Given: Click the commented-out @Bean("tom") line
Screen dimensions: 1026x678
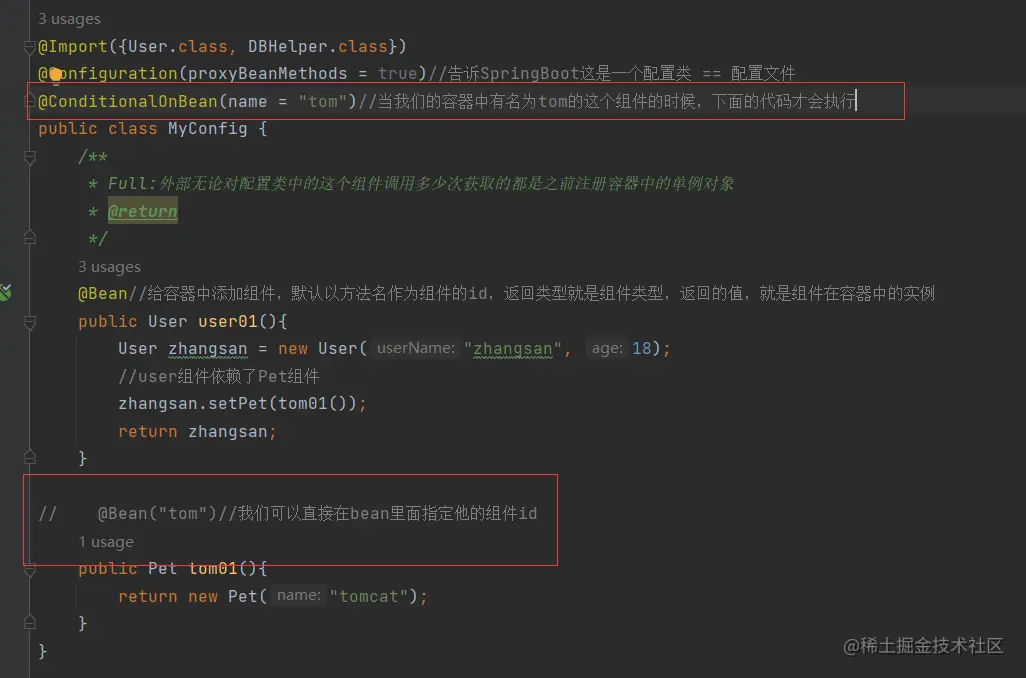Looking at the screenshot, I should pos(288,513).
